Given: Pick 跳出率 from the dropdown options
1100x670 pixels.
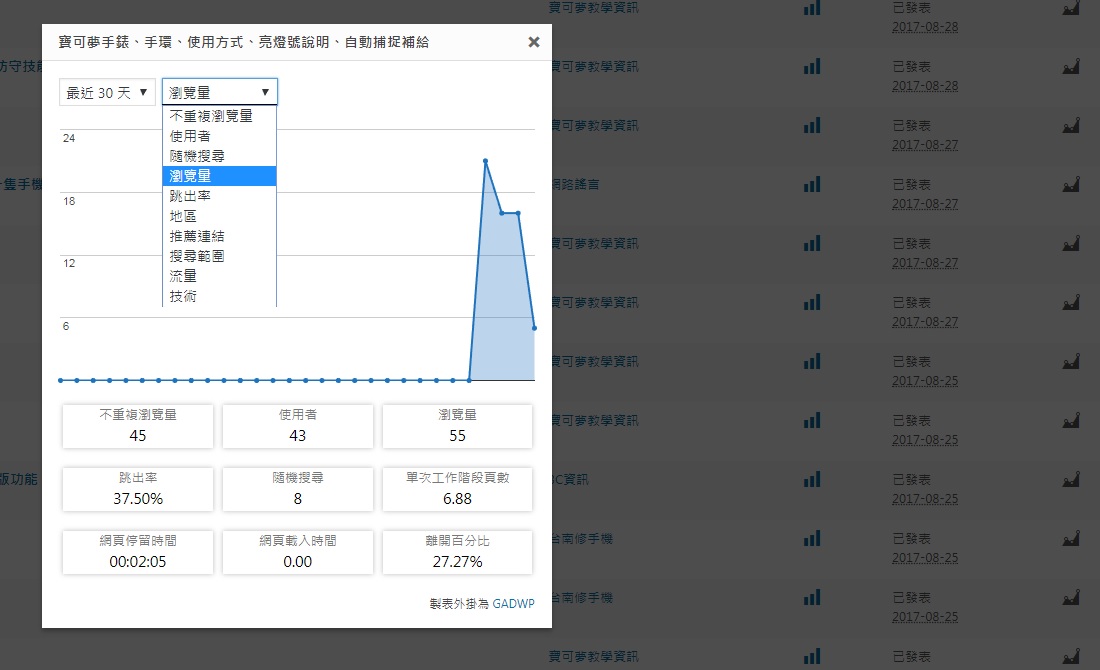Looking at the screenshot, I should pos(190,196).
